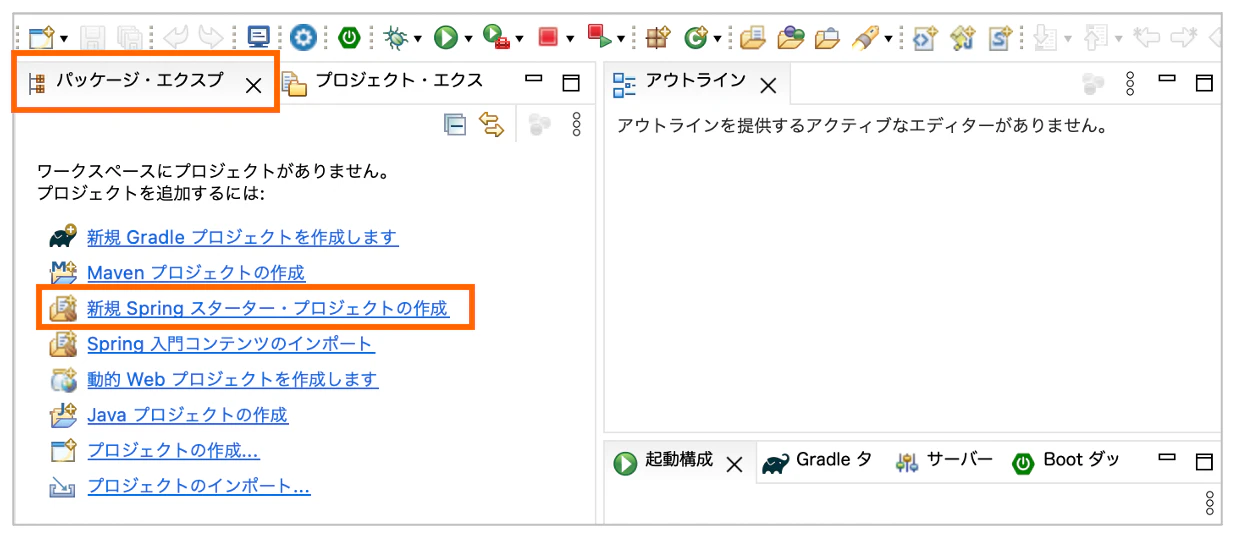The height and width of the screenshot is (534, 1234).
Task: Click the プロジェクトの作成... link
Action: (173, 451)
